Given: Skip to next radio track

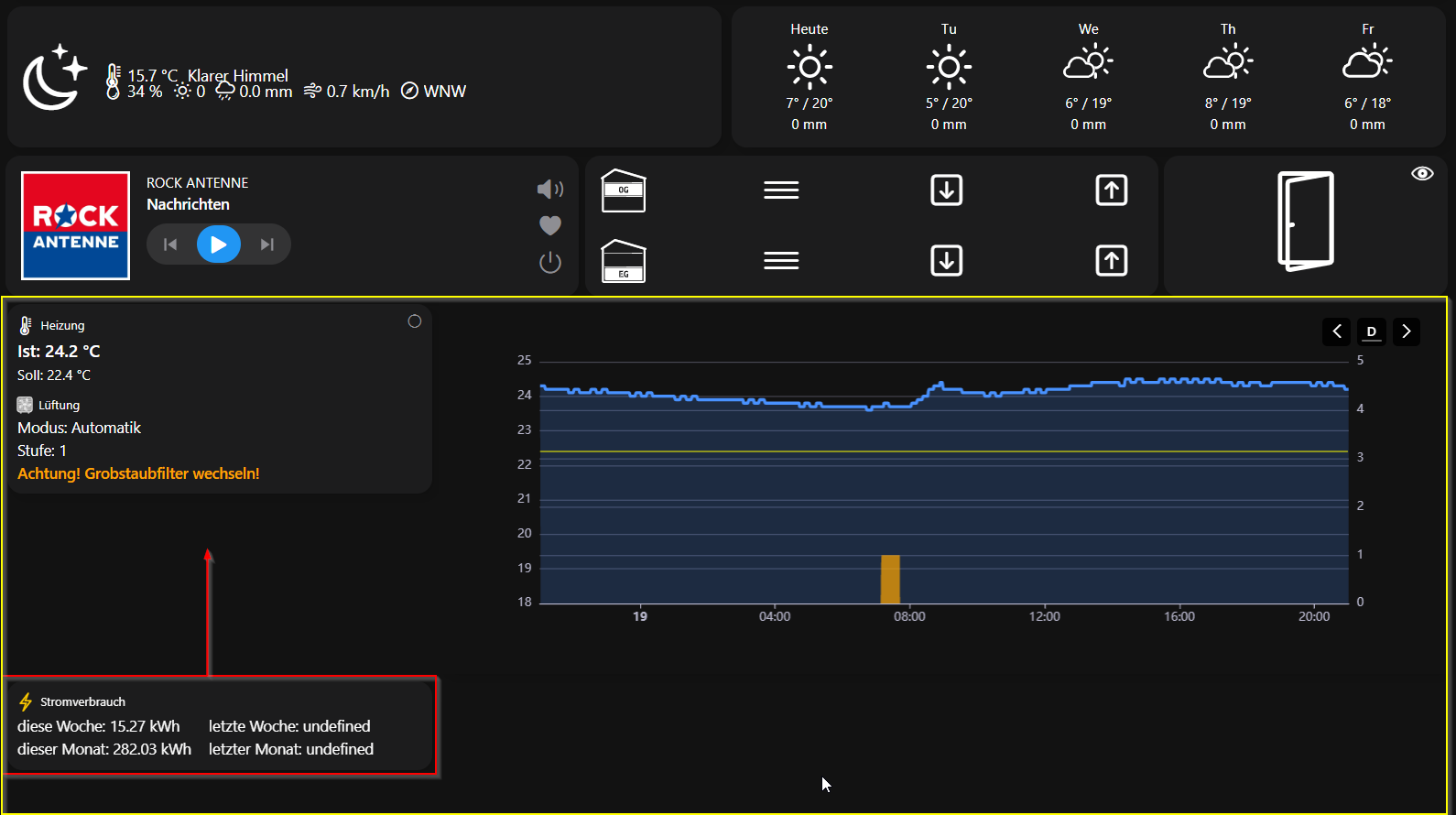Looking at the screenshot, I should pyautogui.click(x=266, y=244).
